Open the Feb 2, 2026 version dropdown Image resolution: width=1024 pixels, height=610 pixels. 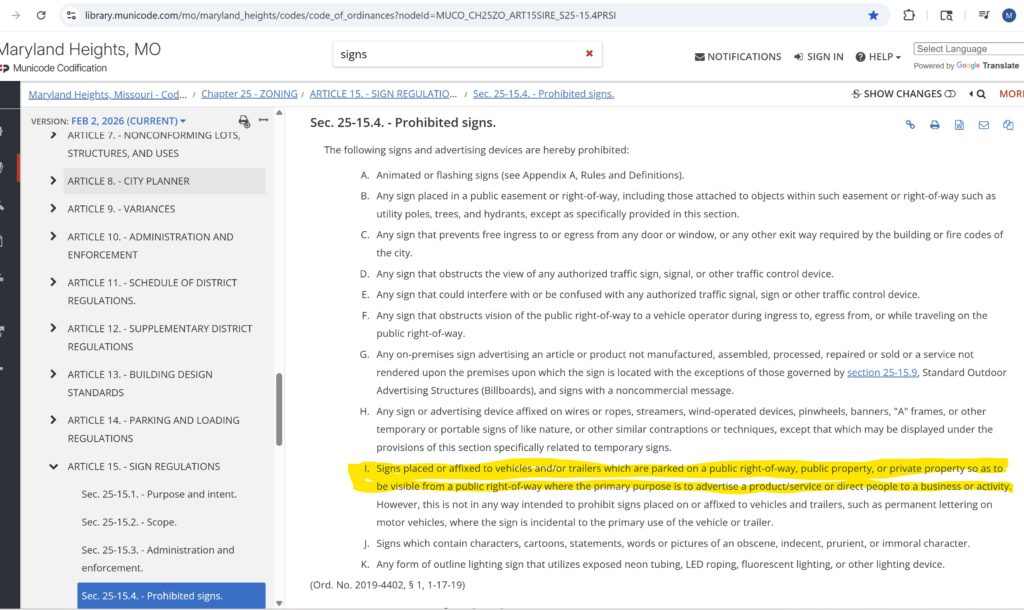[x=129, y=121]
